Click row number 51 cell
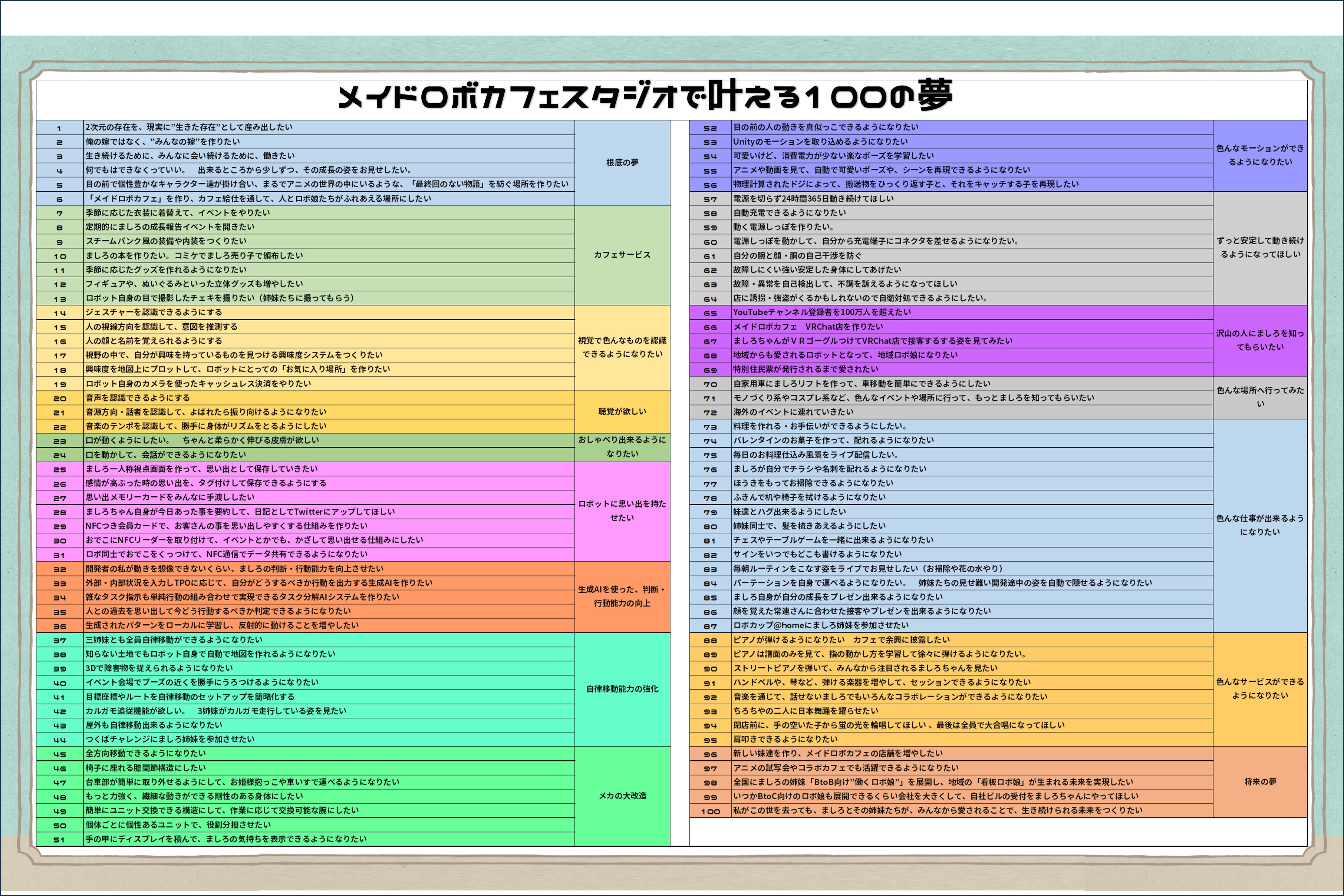The image size is (1344, 896). tap(59, 839)
